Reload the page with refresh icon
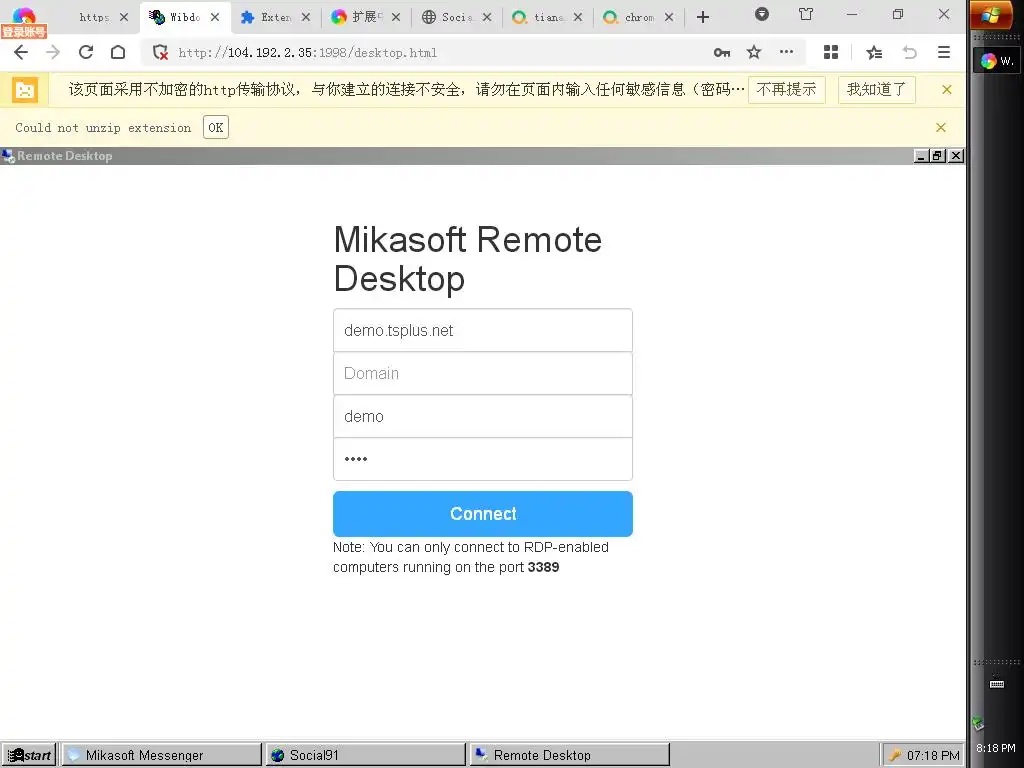Viewport: 1024px width, 768px height. click(86, 52)
